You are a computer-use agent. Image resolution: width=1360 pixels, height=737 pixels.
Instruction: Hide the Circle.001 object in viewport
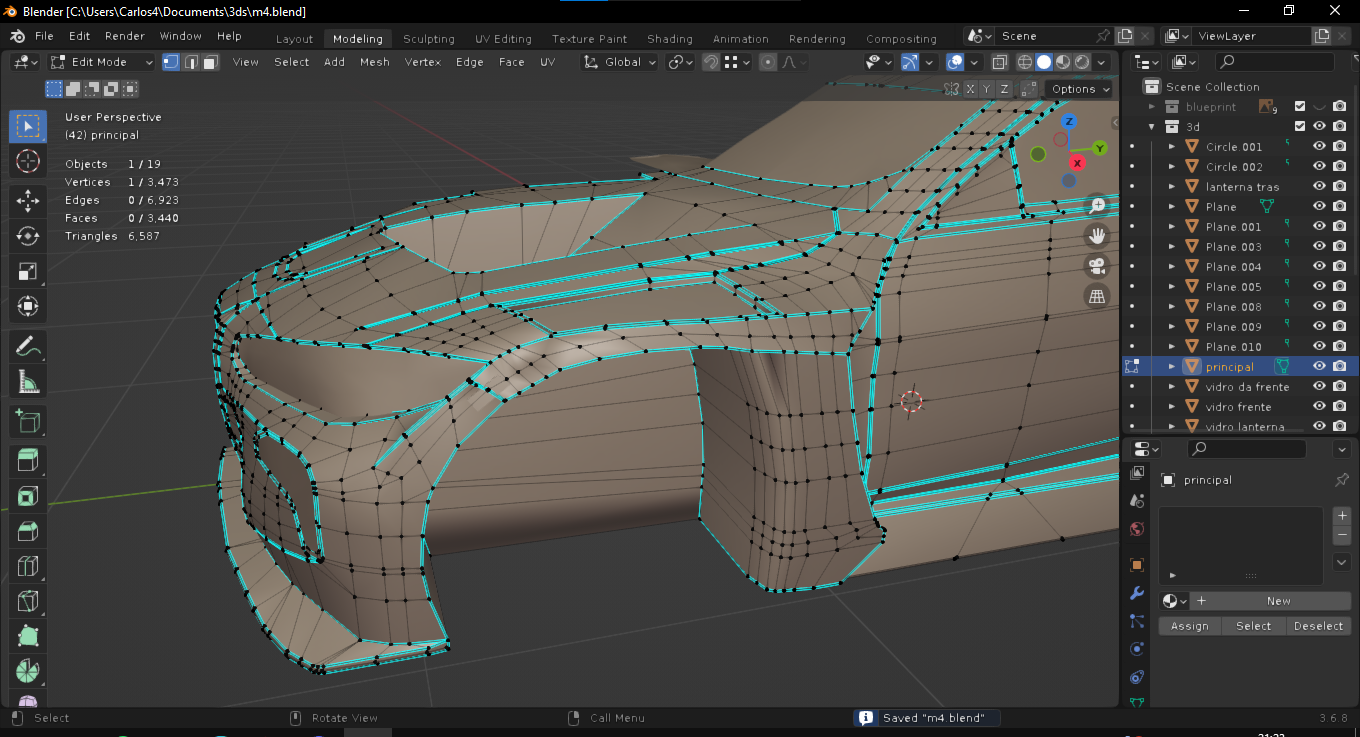tap(1319, 146)
